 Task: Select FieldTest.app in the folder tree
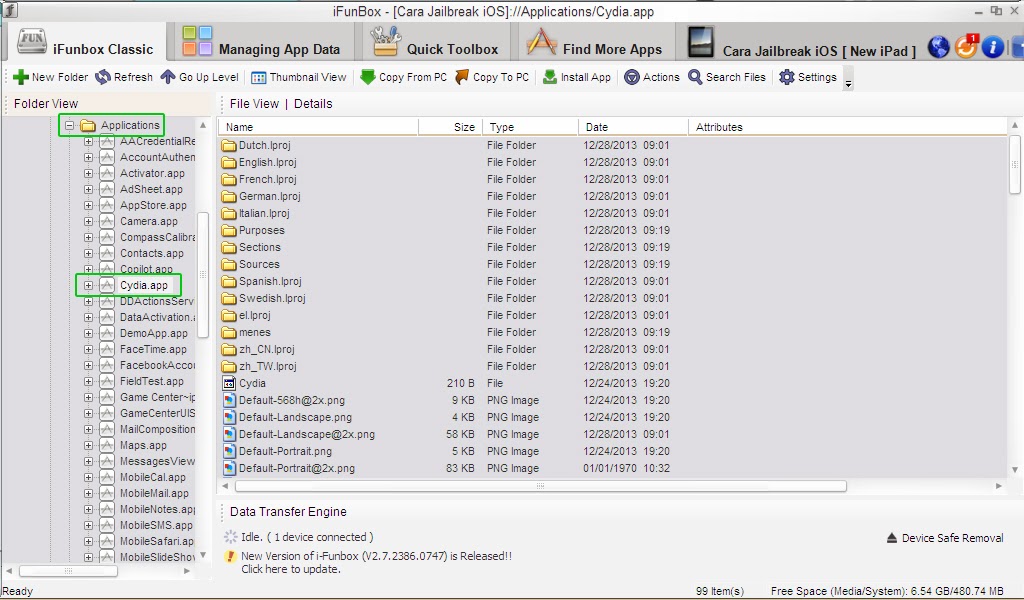click(152, 381)
